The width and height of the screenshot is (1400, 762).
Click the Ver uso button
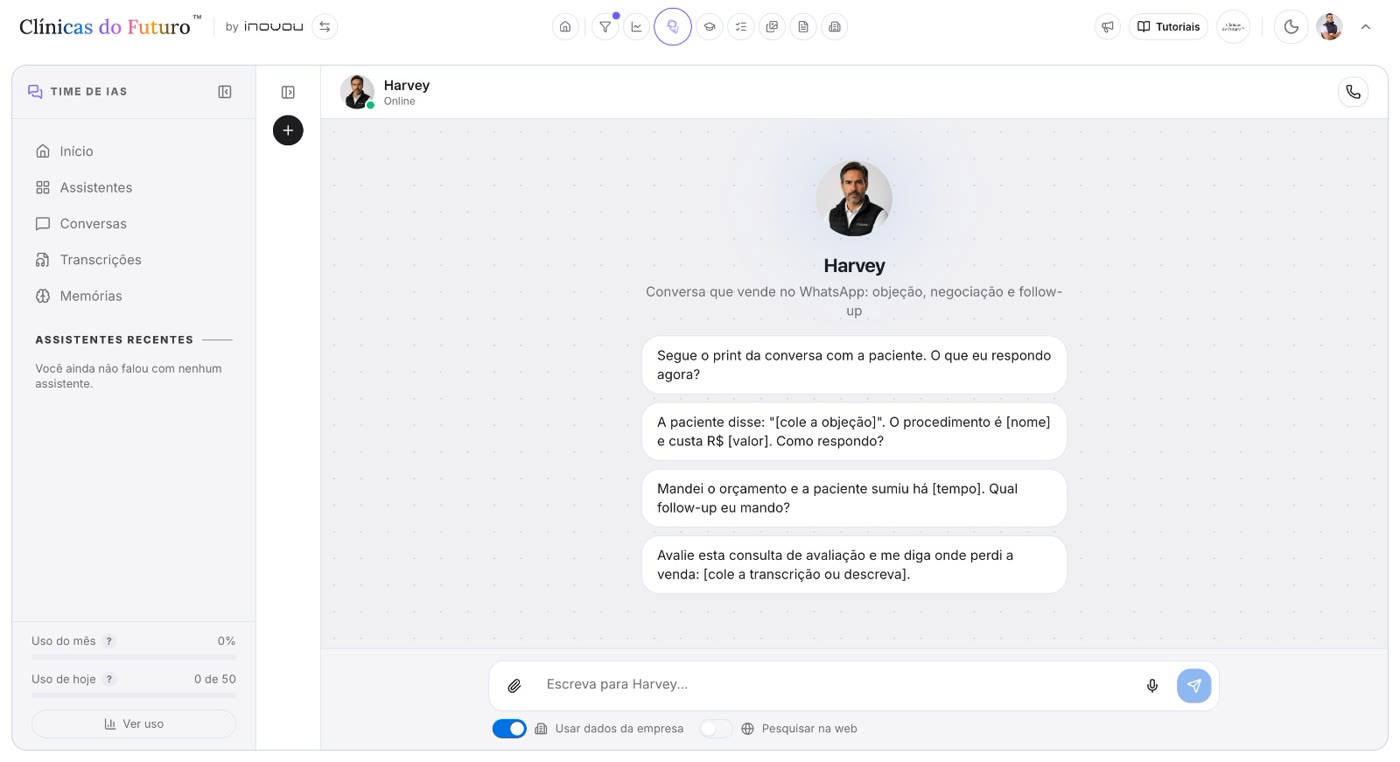(x=134, y=724)
